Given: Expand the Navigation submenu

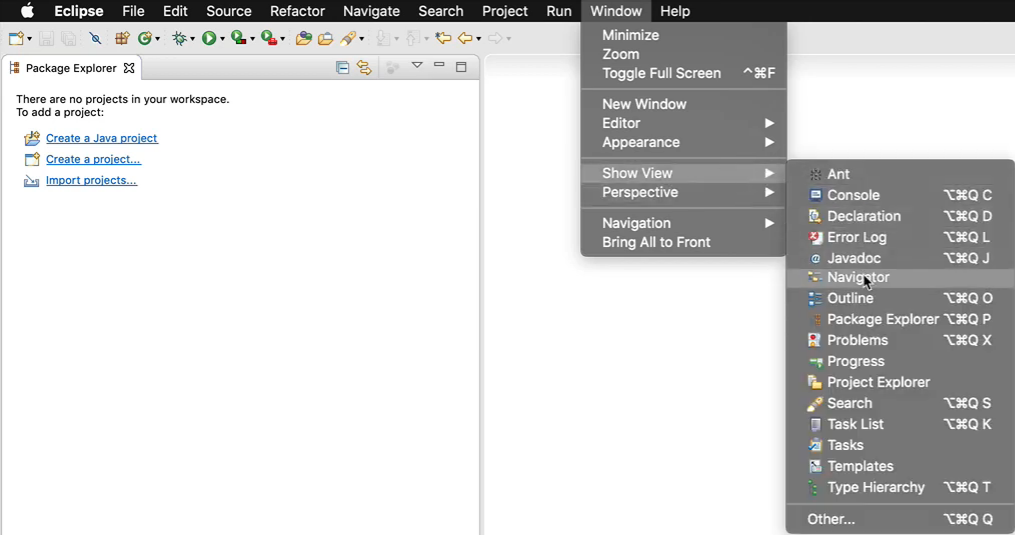Looking at the screenshot, I should [684, 223].
